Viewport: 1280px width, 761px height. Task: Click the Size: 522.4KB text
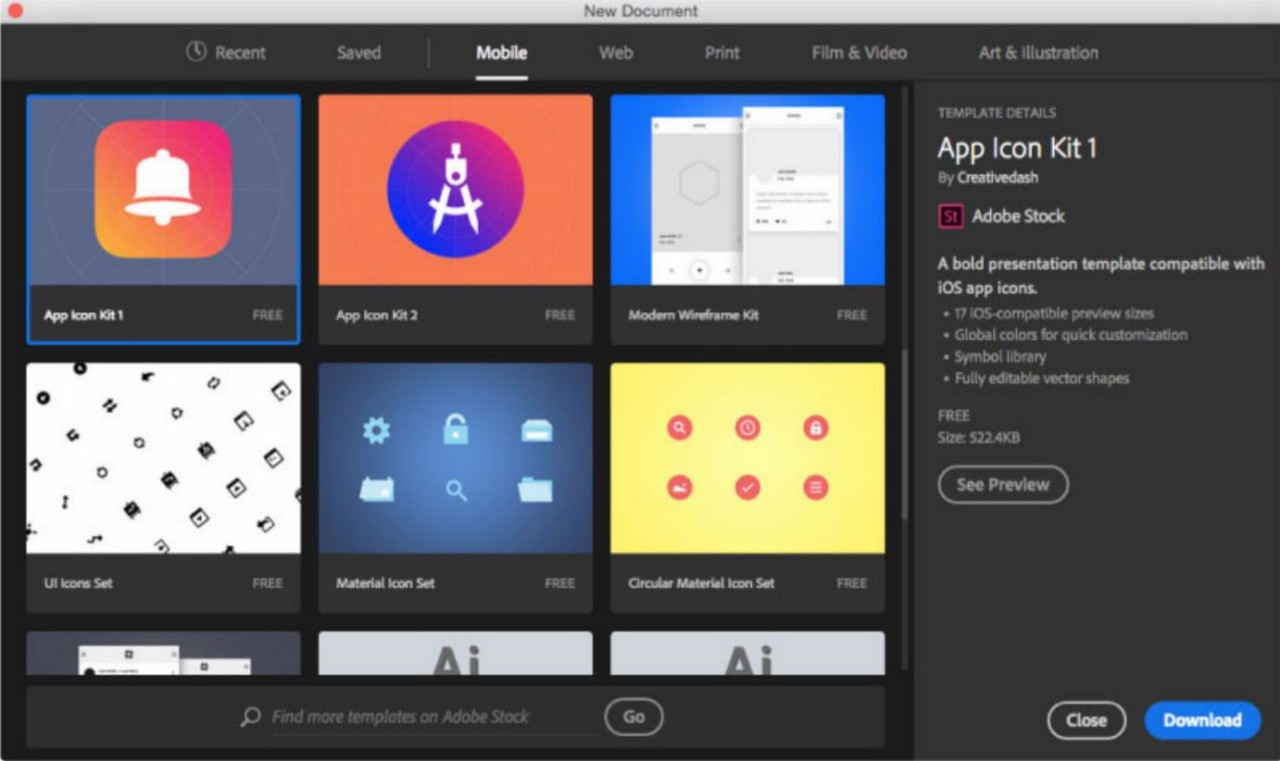979,437
